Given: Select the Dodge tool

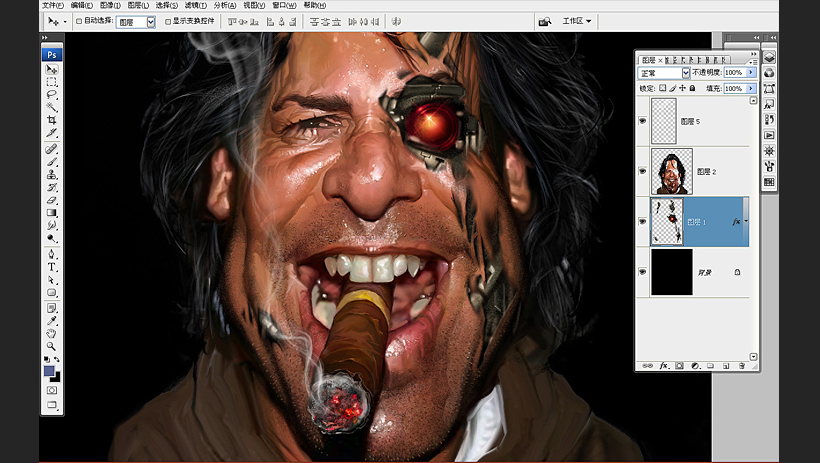Looking at the screenshot, I should coord(52,238).
